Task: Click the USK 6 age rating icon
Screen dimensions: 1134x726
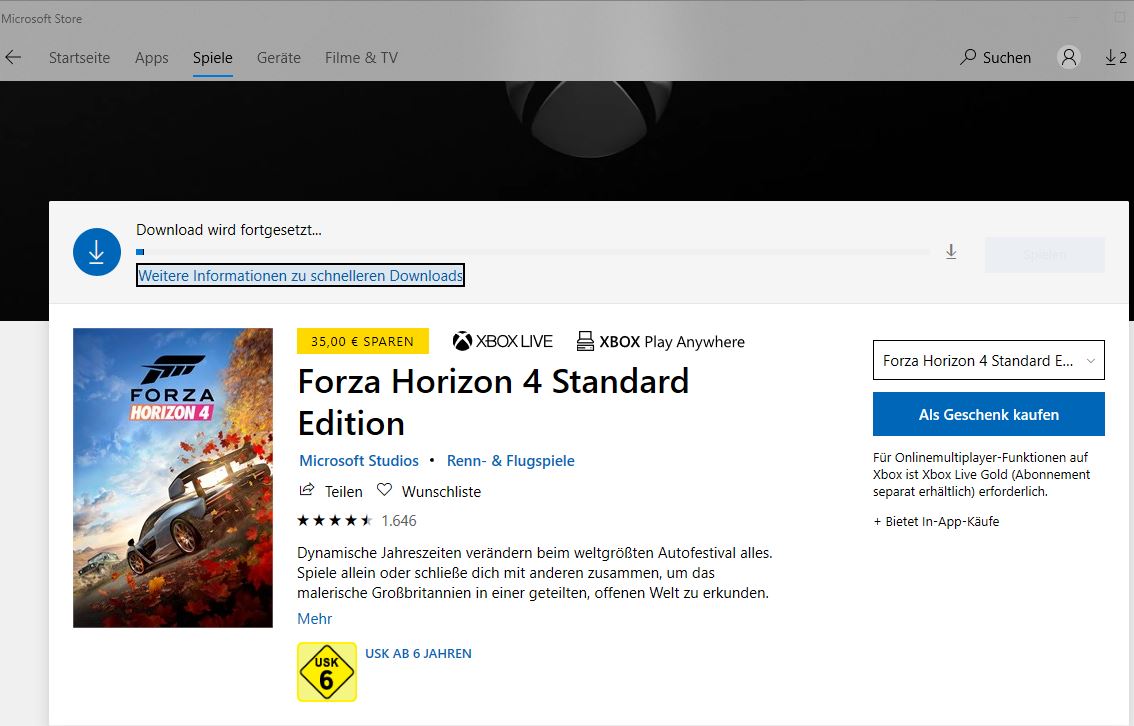Action: pyautogui.click(x=326, y=671)
